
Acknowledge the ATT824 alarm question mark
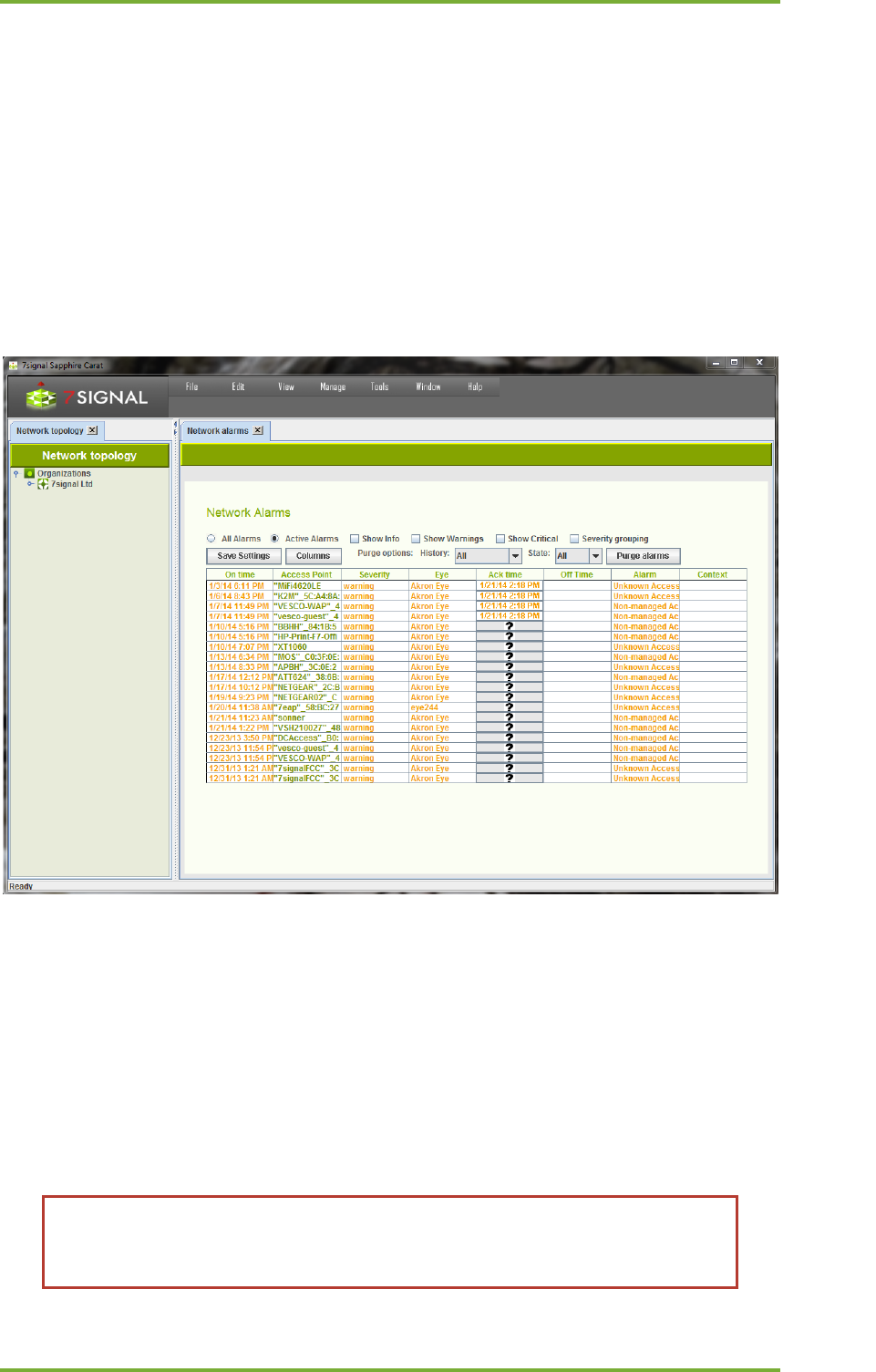[x=510, y=676]
